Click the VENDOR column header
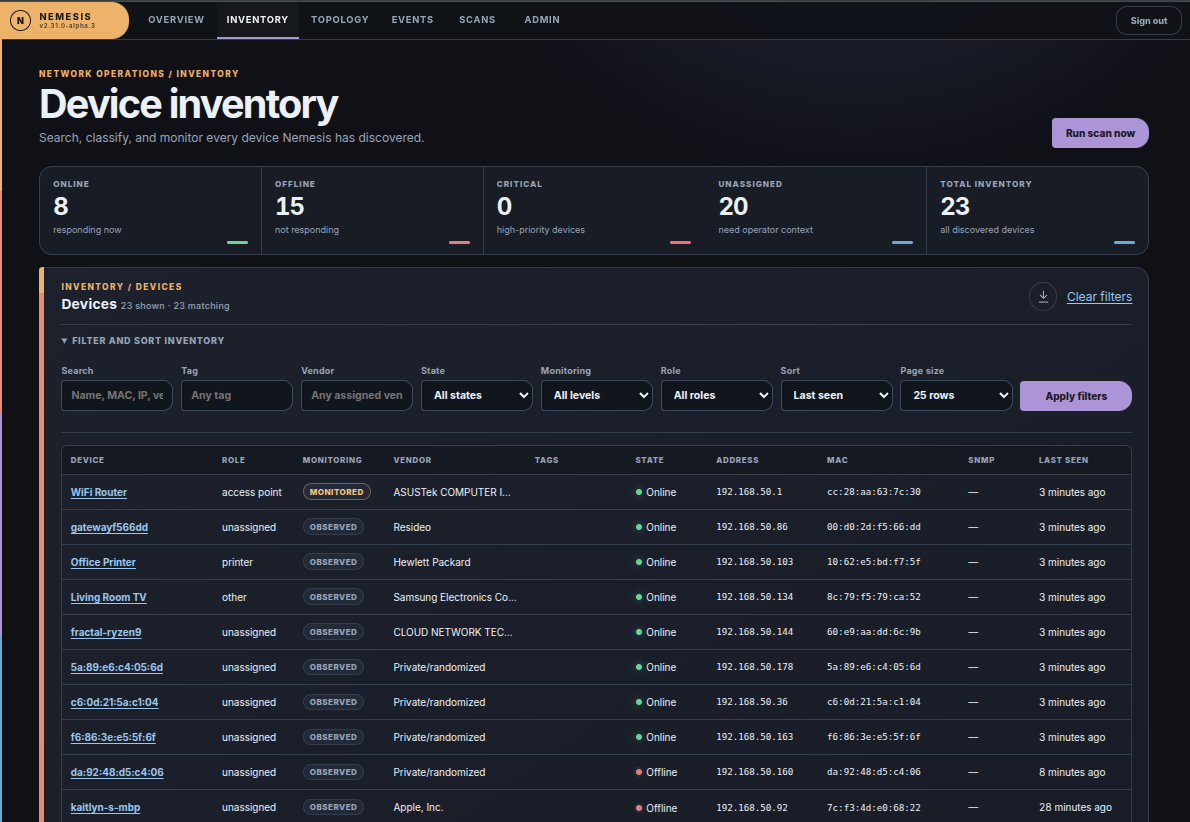The image size is (1190, 822). click(x=412, y=460)
